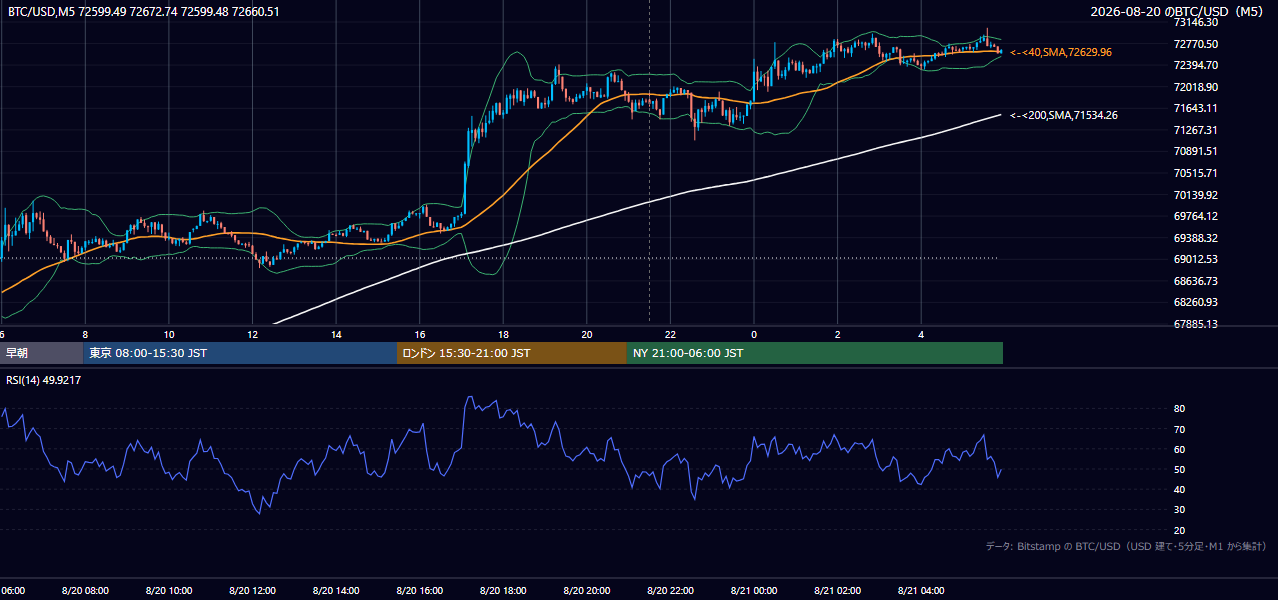
Task: Click RSI scale level 20
Action: click(1179, 530)
